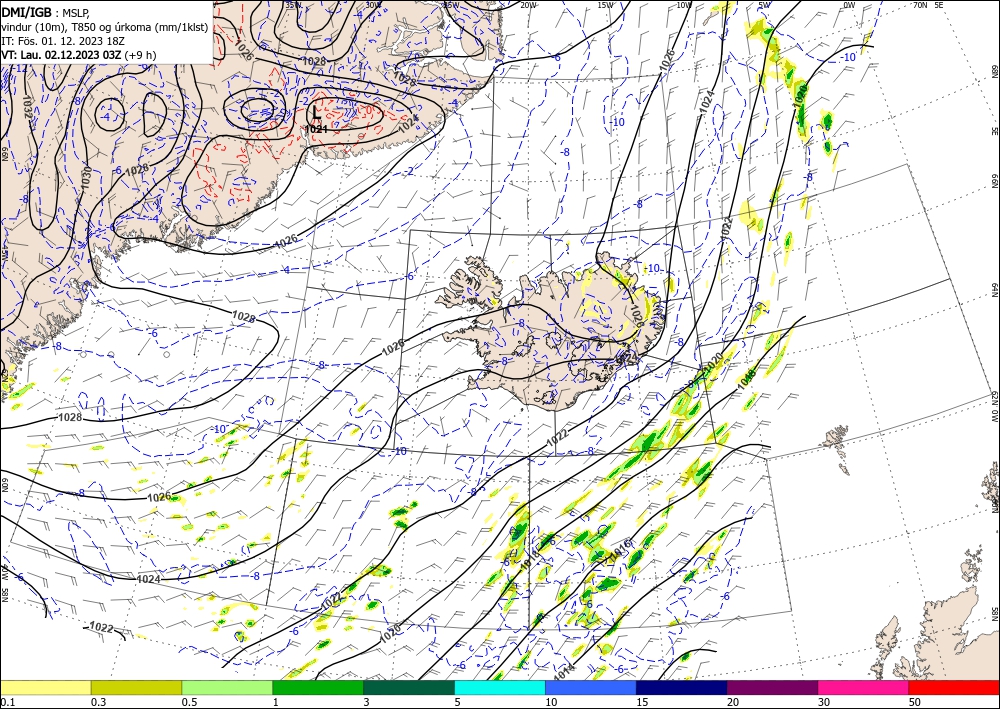
Task: Click the blue 10–15 mm legend swatch
Action: (591, 687)
